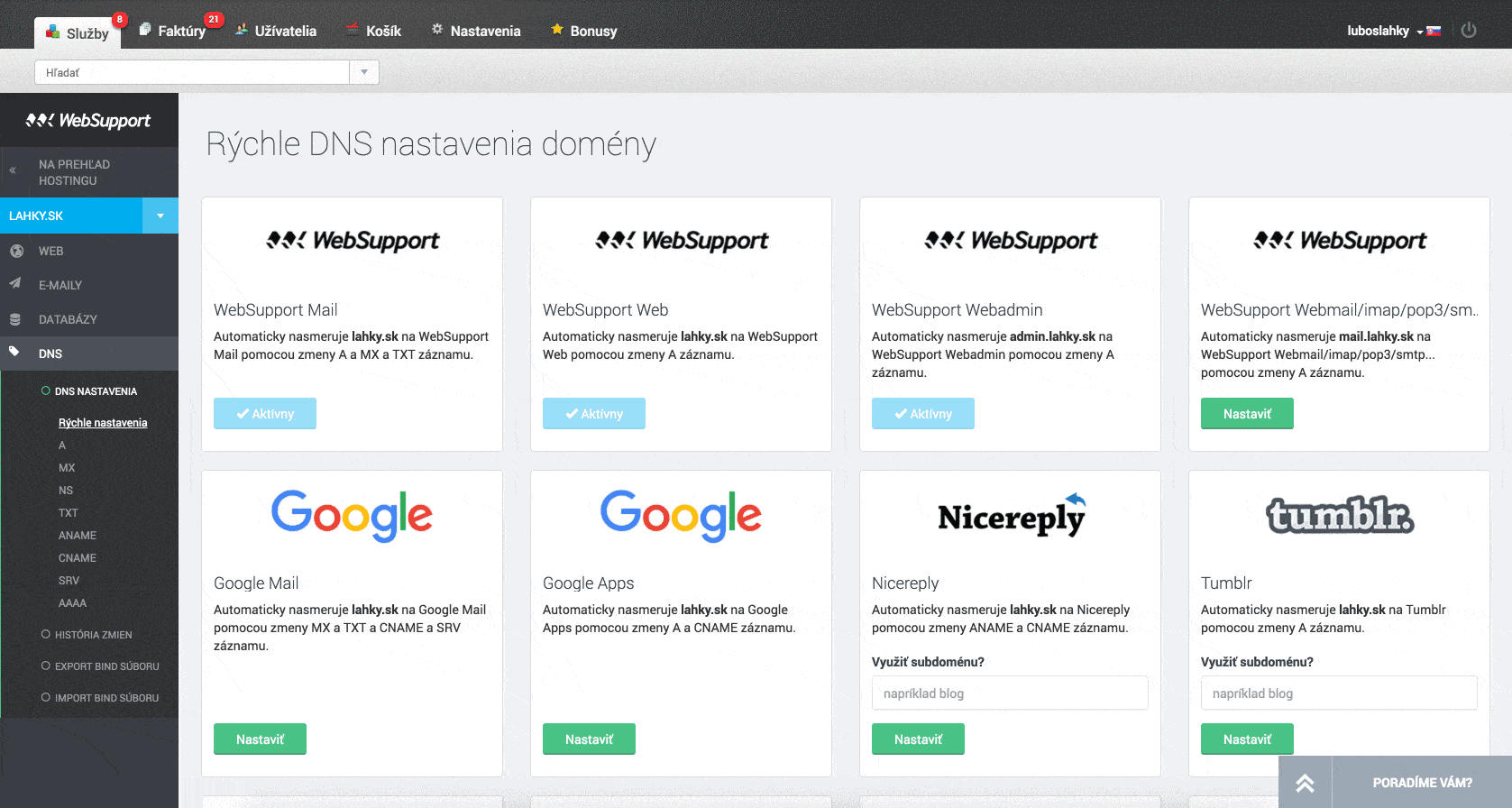Viewport: 1512px width, 808px height.
Task: Click the scroll-to-top double chevron
Action: [x=1305, y=783]
